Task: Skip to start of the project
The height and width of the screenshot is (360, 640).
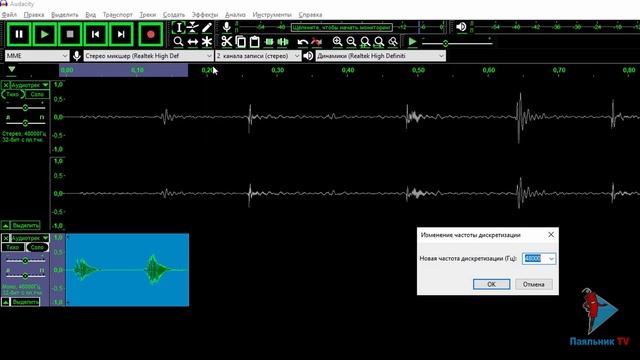Action: point(96,34)
